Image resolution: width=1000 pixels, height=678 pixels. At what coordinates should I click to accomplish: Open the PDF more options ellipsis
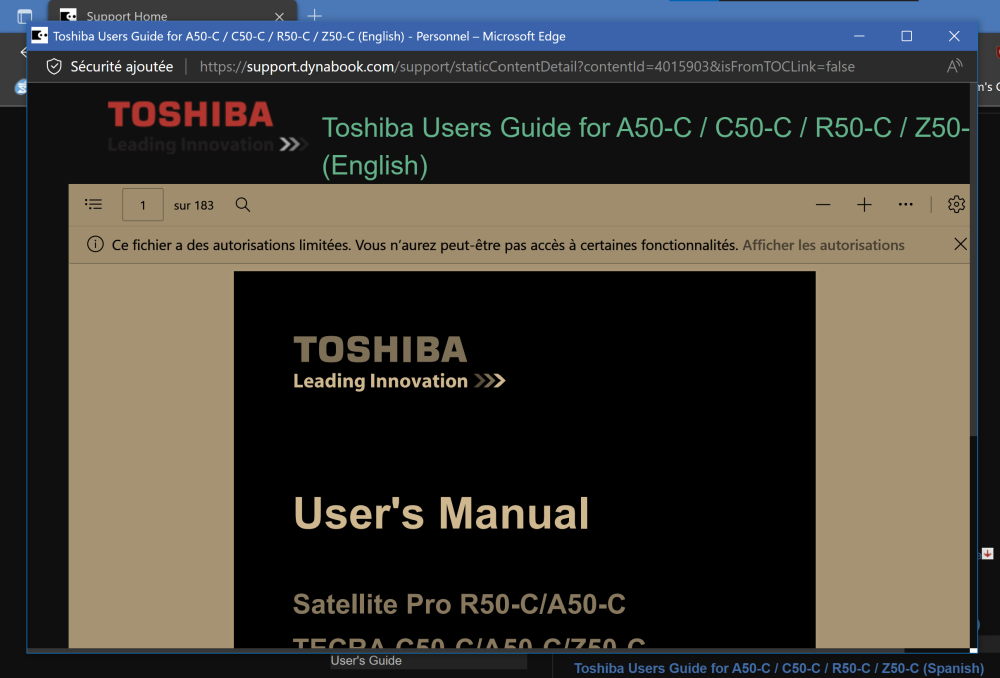[x=906, y=205]
